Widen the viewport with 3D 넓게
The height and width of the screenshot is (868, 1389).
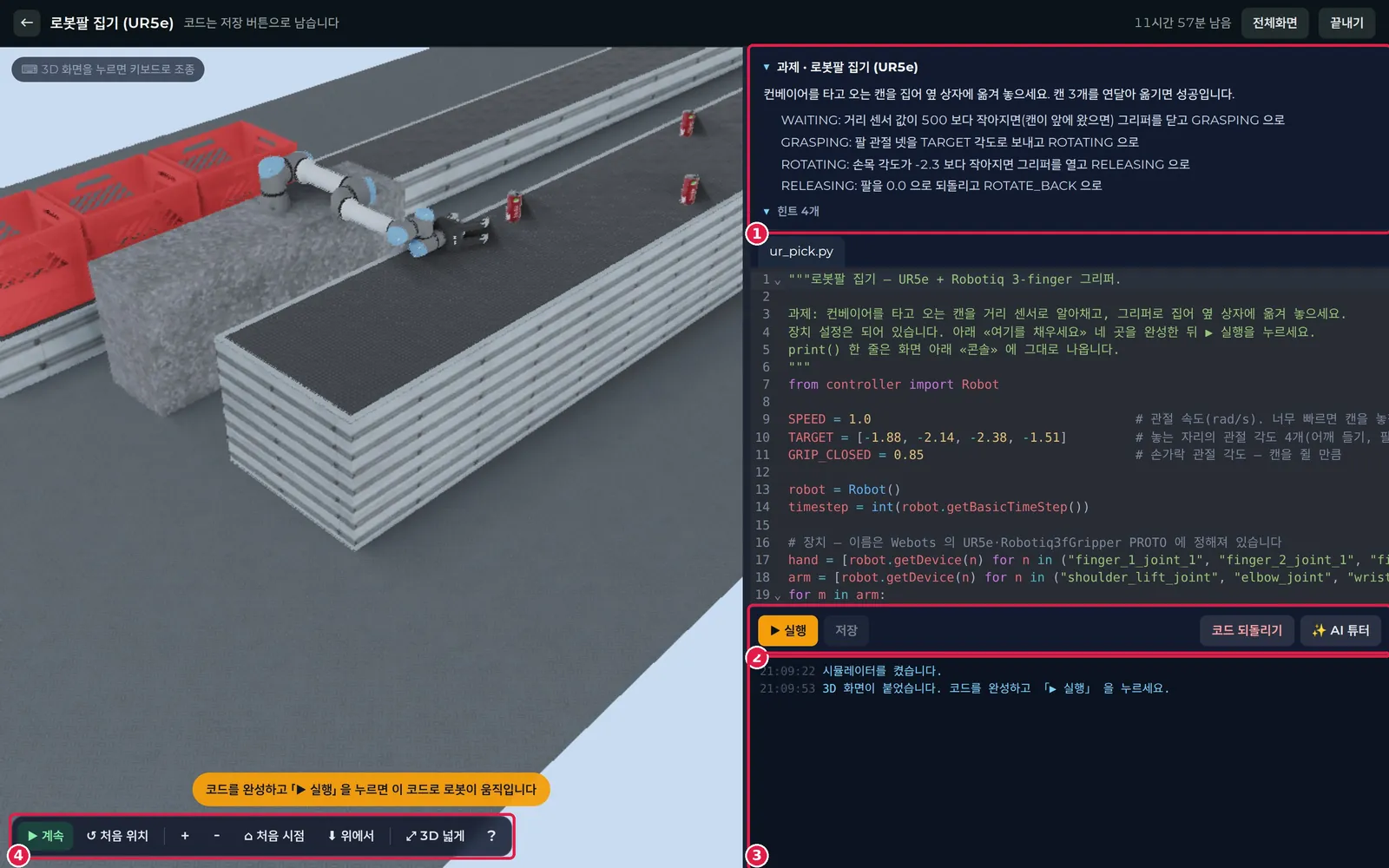click(x=435, y=836)
